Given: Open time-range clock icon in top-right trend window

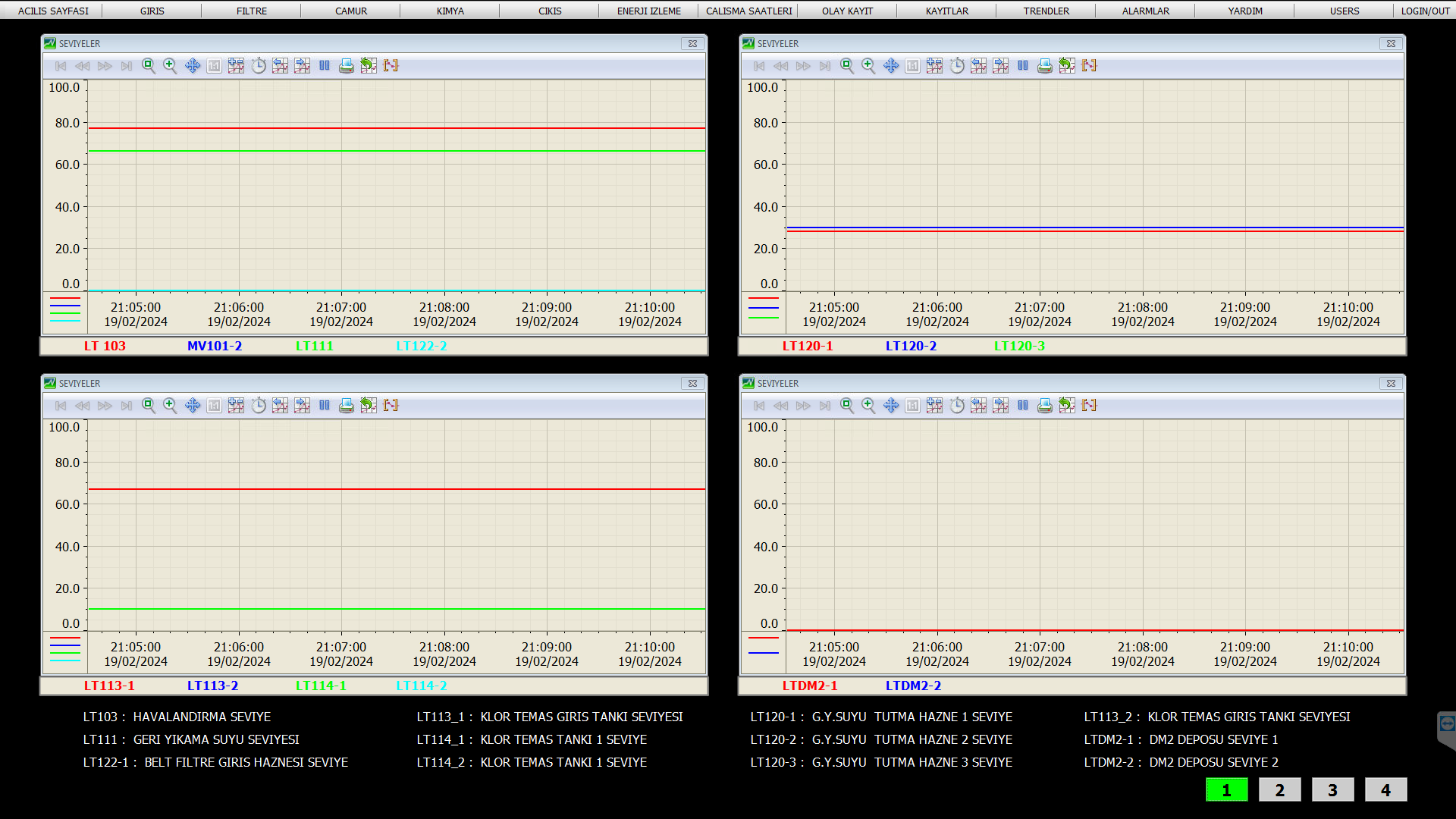Looking at the screenshot, I should coord(957,66).
